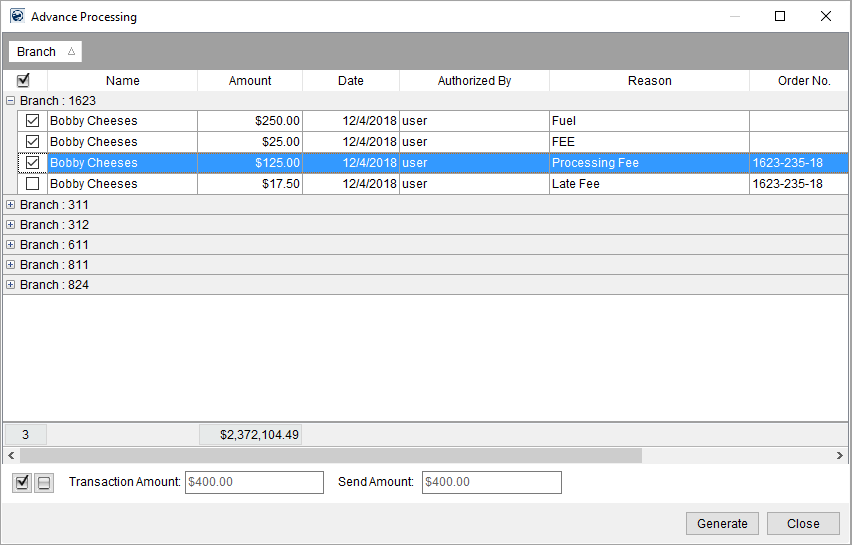Uncheck the Fuel advance row checkbox

click(32, 121)
